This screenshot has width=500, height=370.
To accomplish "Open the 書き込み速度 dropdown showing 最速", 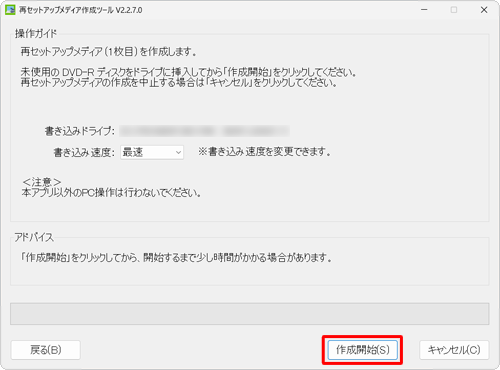I will coord(152,152).
